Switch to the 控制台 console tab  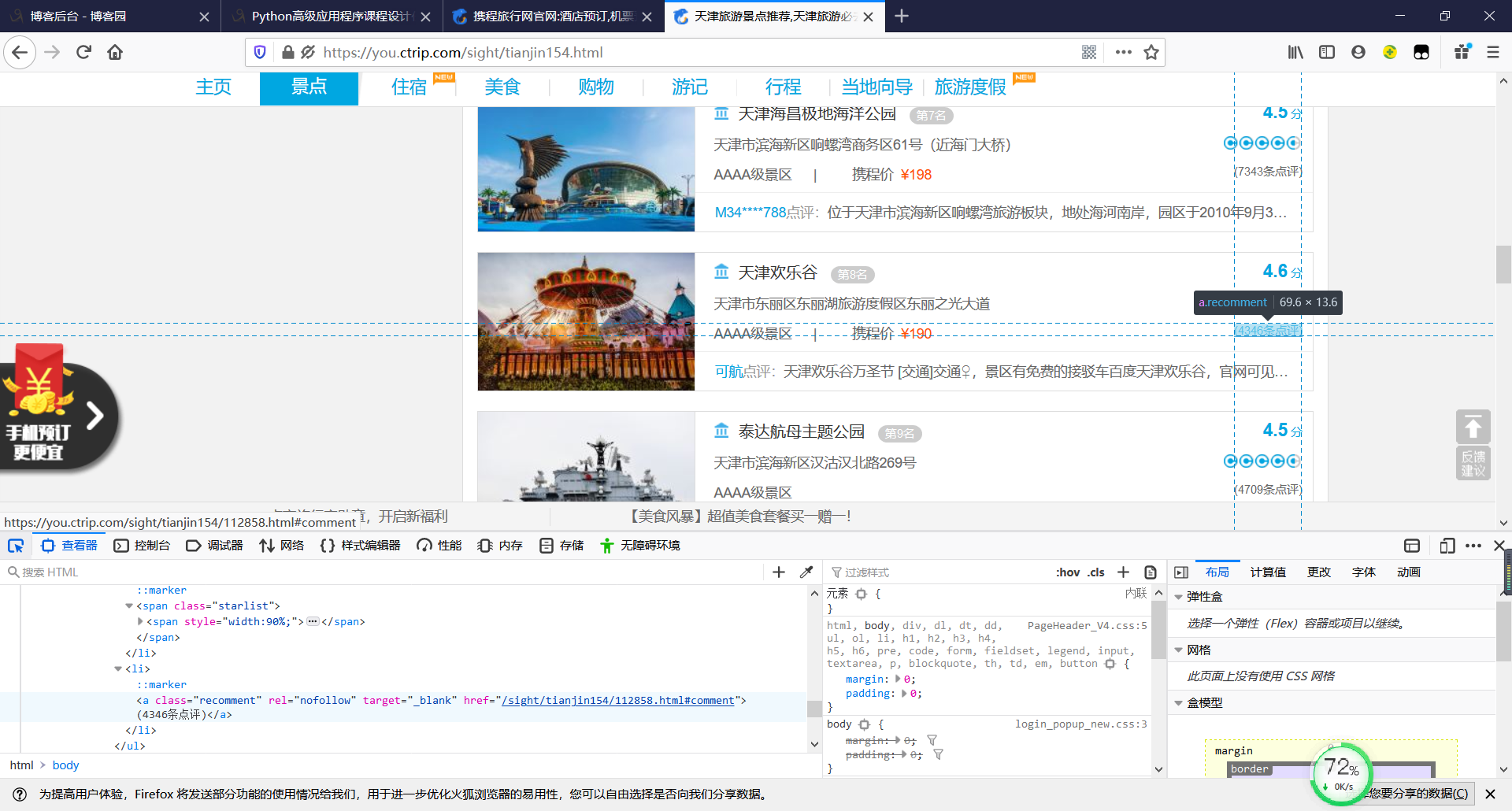142,546
